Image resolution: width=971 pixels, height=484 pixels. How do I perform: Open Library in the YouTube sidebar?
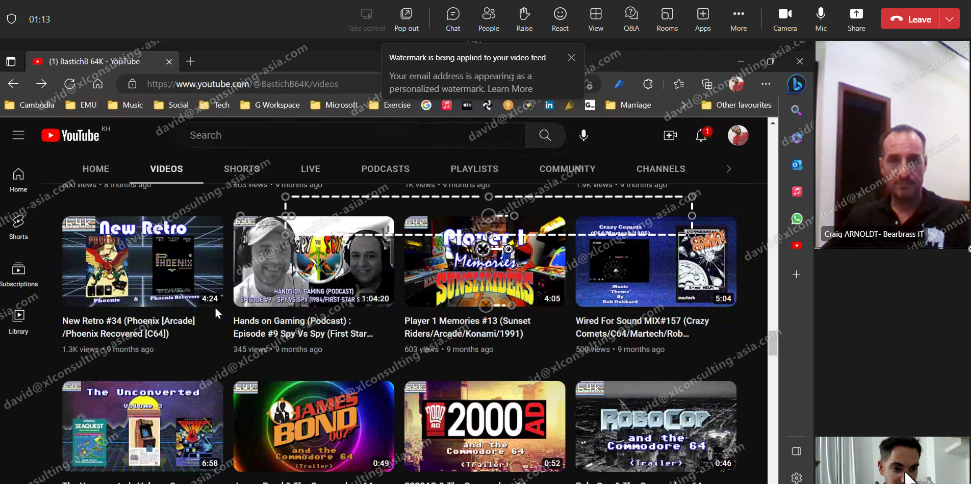coord(19,322)
